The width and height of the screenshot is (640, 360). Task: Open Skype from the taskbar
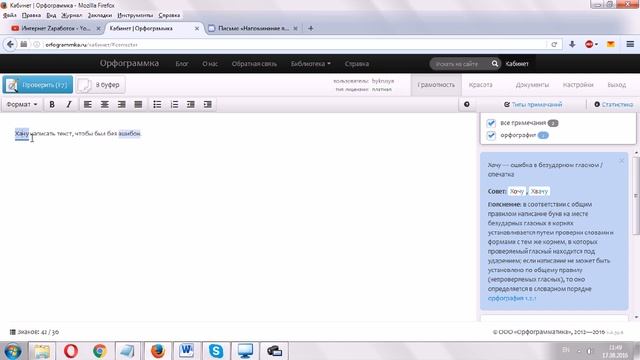[216, 351]
